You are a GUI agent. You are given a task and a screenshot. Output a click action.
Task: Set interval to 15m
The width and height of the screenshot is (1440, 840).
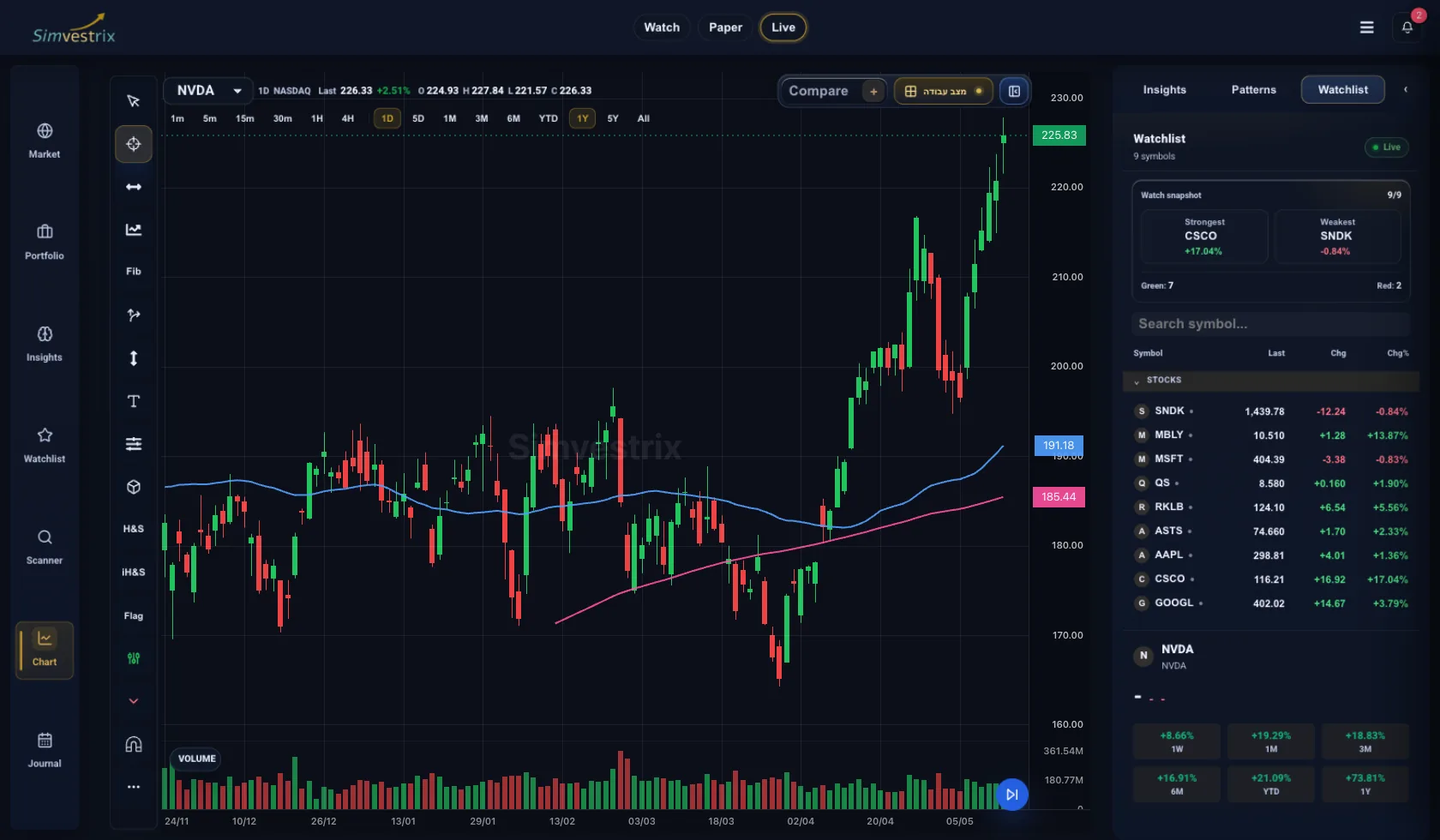pos(245,118)
